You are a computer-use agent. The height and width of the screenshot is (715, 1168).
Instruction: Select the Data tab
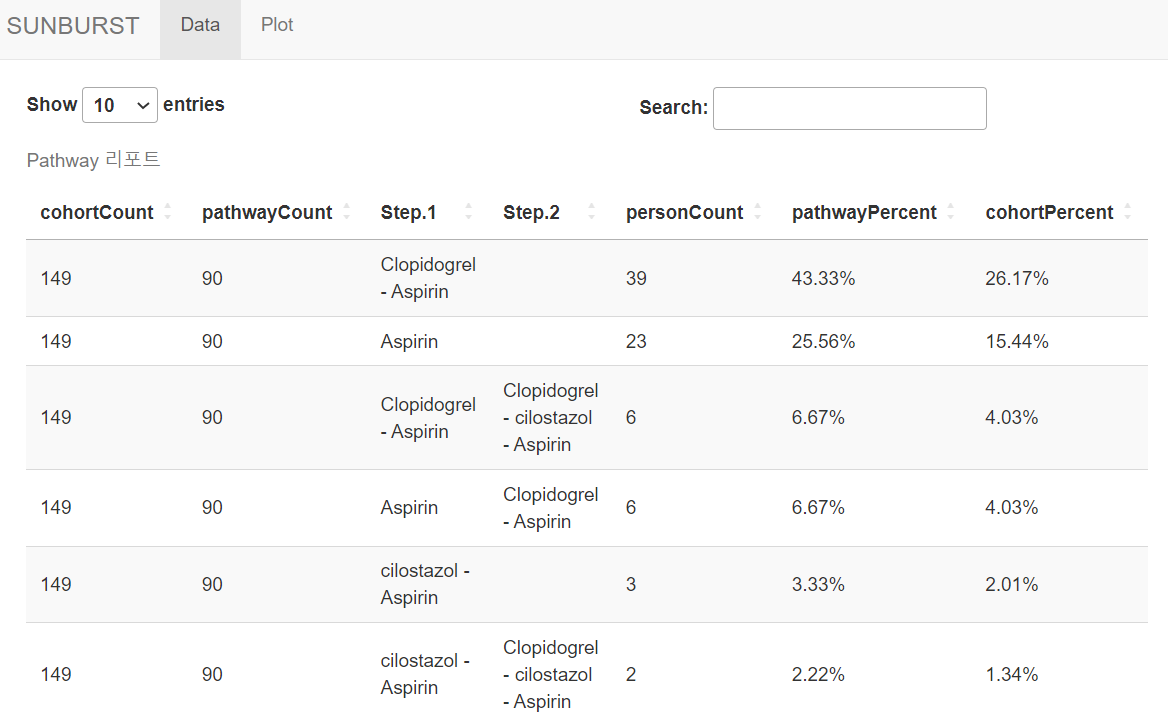200,25
